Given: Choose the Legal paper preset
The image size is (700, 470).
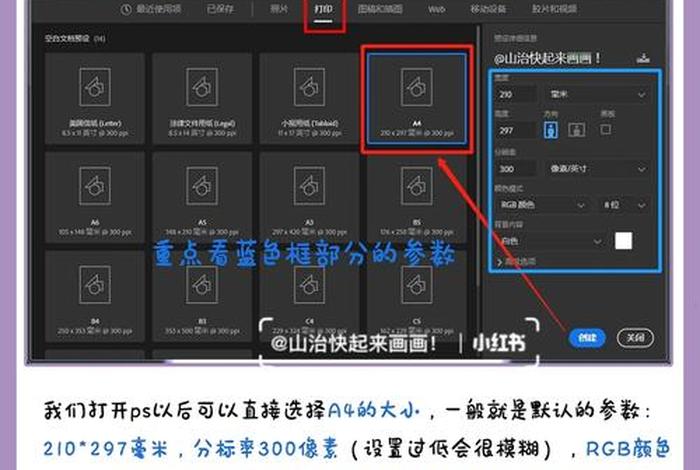Looking at the screenshot, I should 202,99.
